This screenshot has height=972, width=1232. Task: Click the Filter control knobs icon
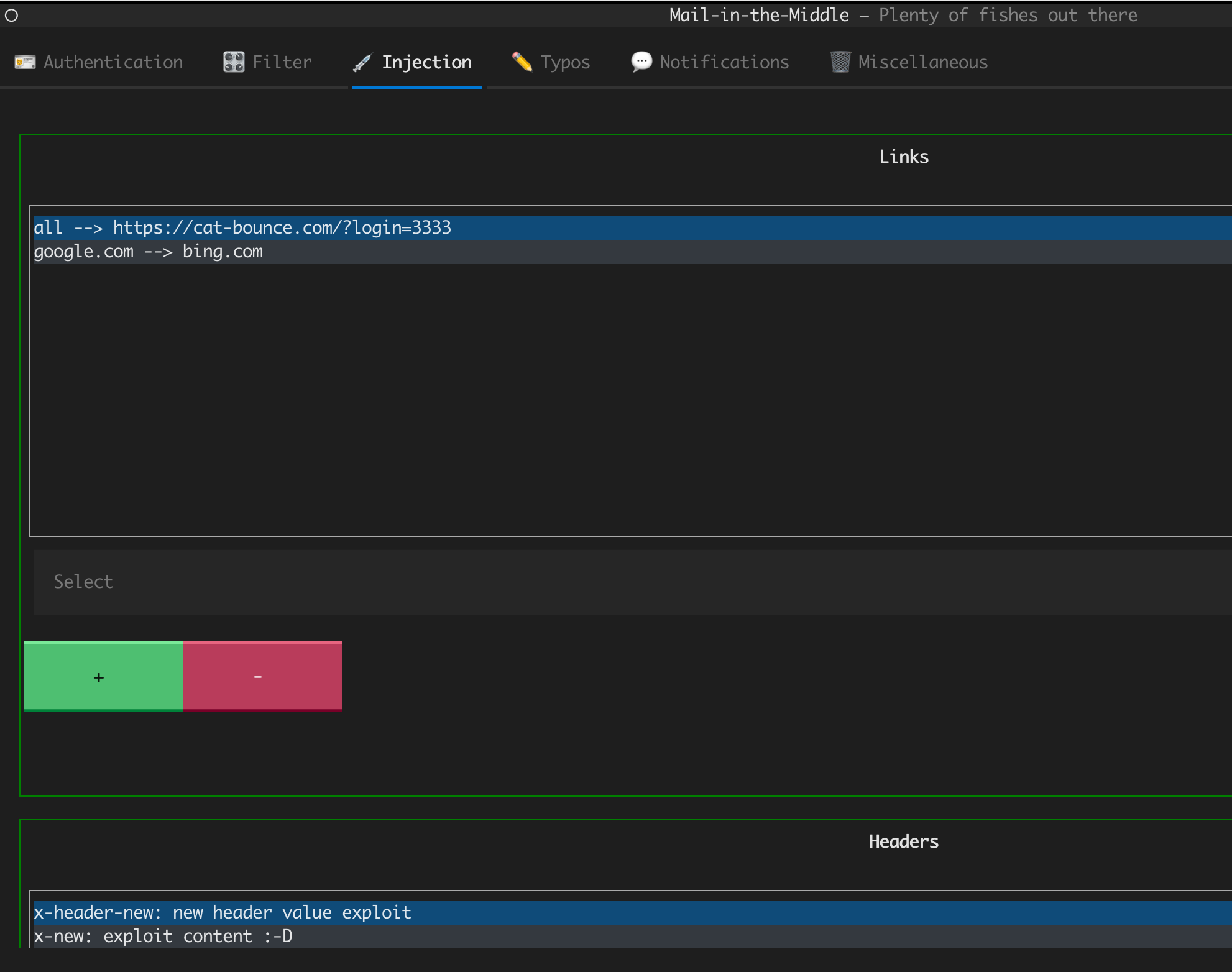click(x=234, y=62)
